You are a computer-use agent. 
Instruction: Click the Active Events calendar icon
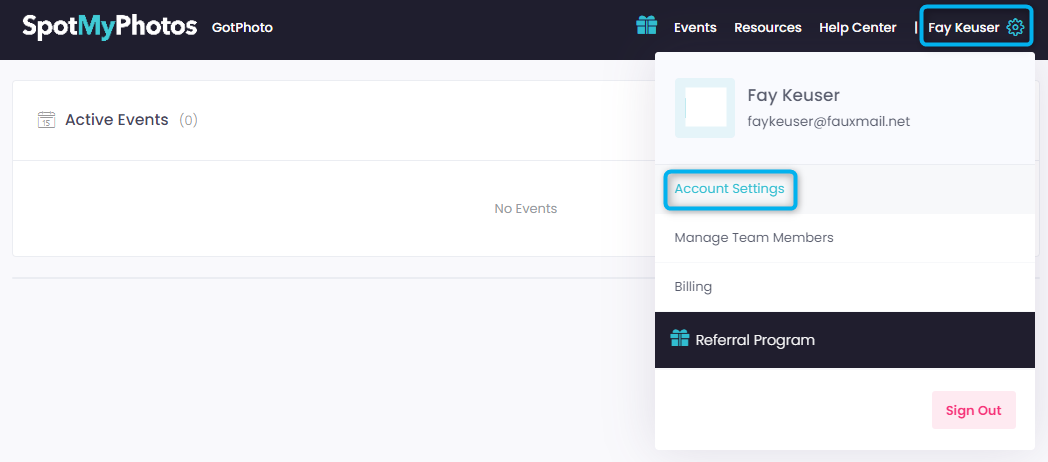tap(46, 120)
